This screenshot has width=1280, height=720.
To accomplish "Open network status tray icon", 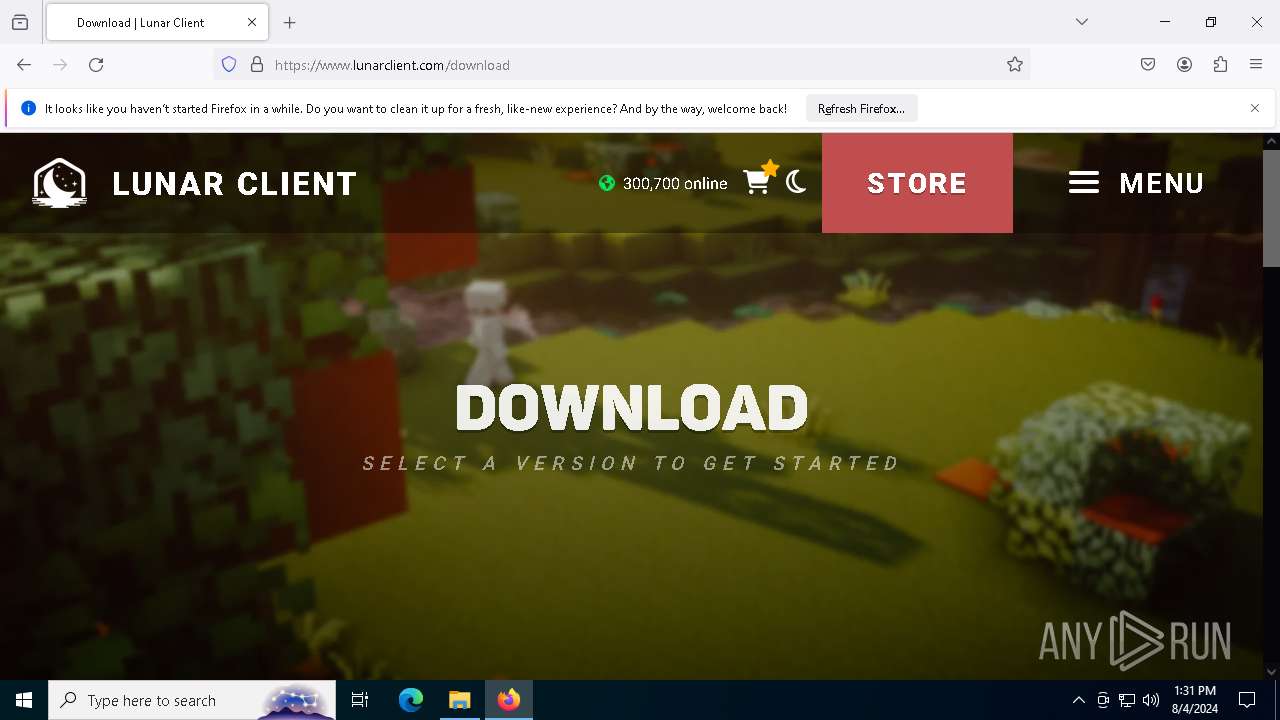I will 1127,700.
